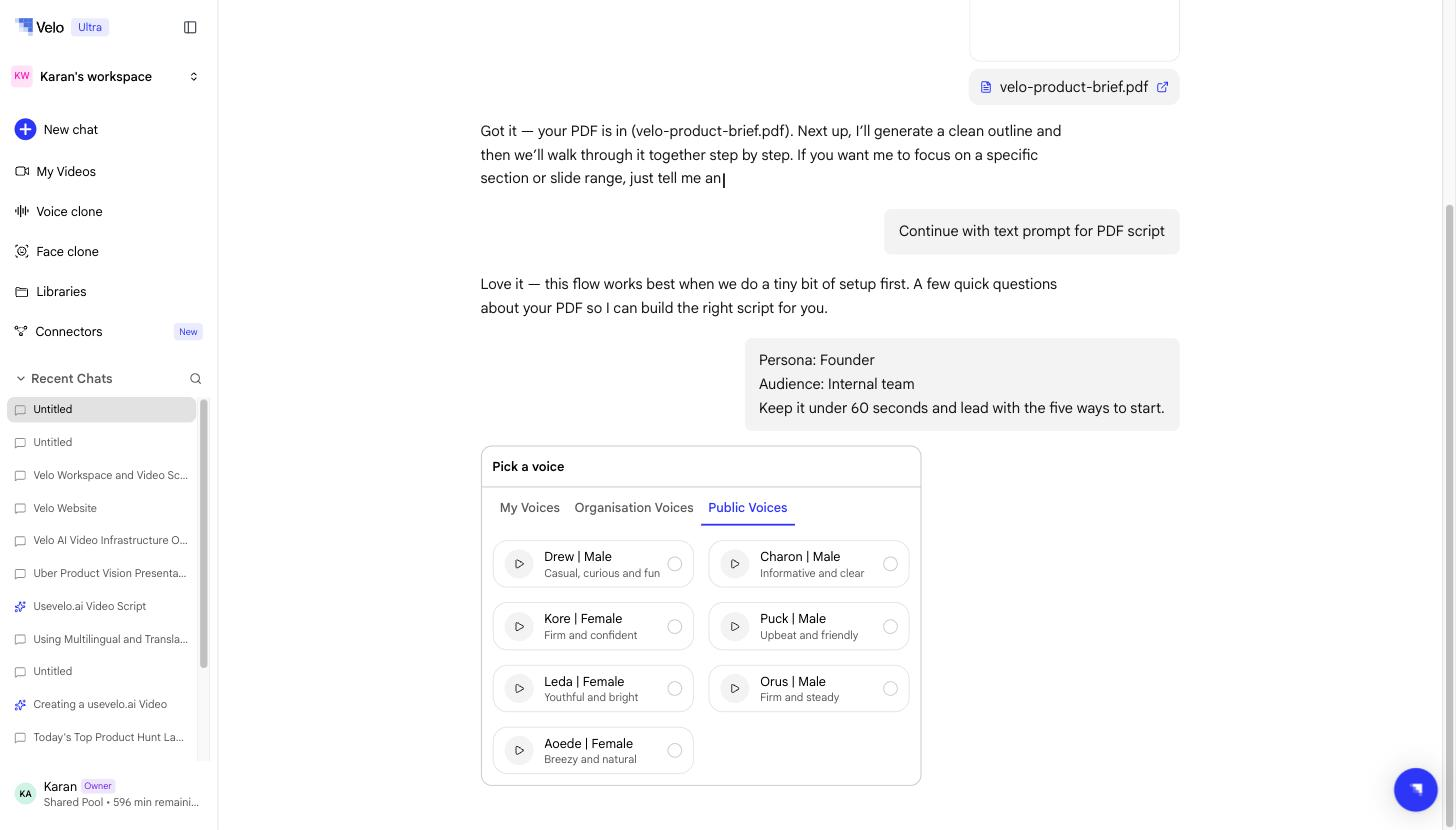Select the Puck Male voice radio button

coord(890,627)
